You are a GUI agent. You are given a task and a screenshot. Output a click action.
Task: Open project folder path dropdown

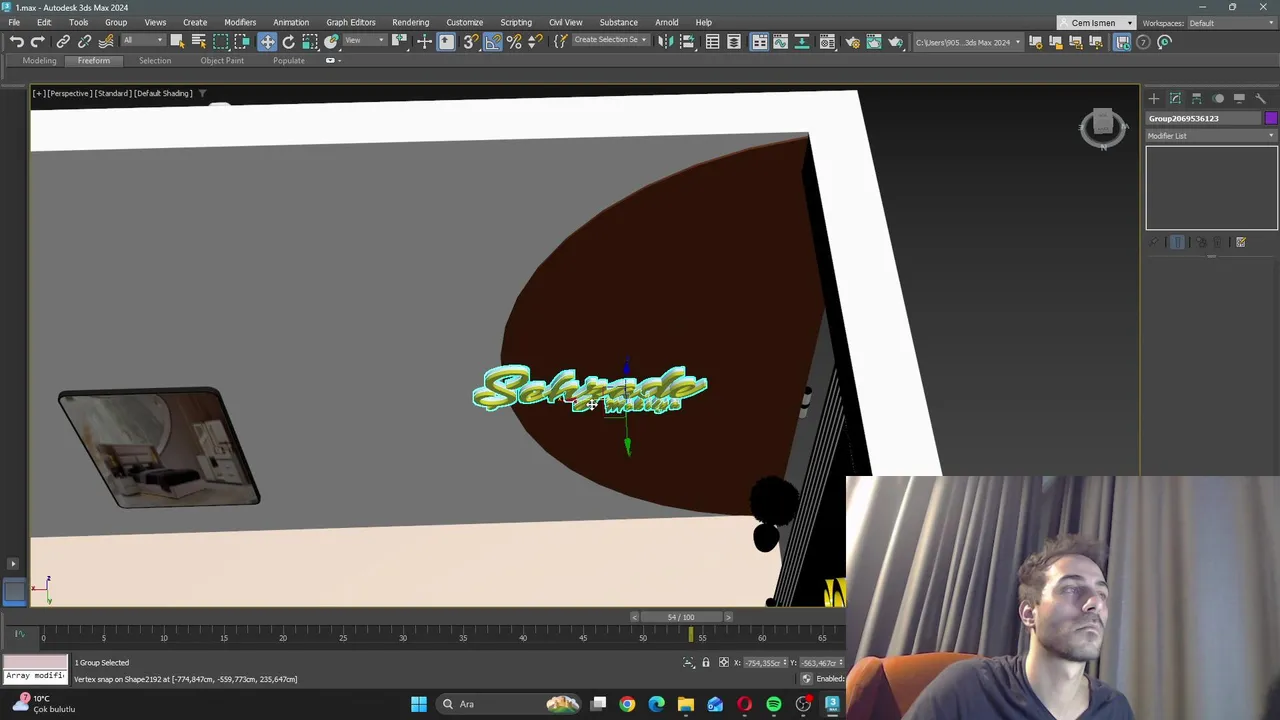tap(968, 42)
